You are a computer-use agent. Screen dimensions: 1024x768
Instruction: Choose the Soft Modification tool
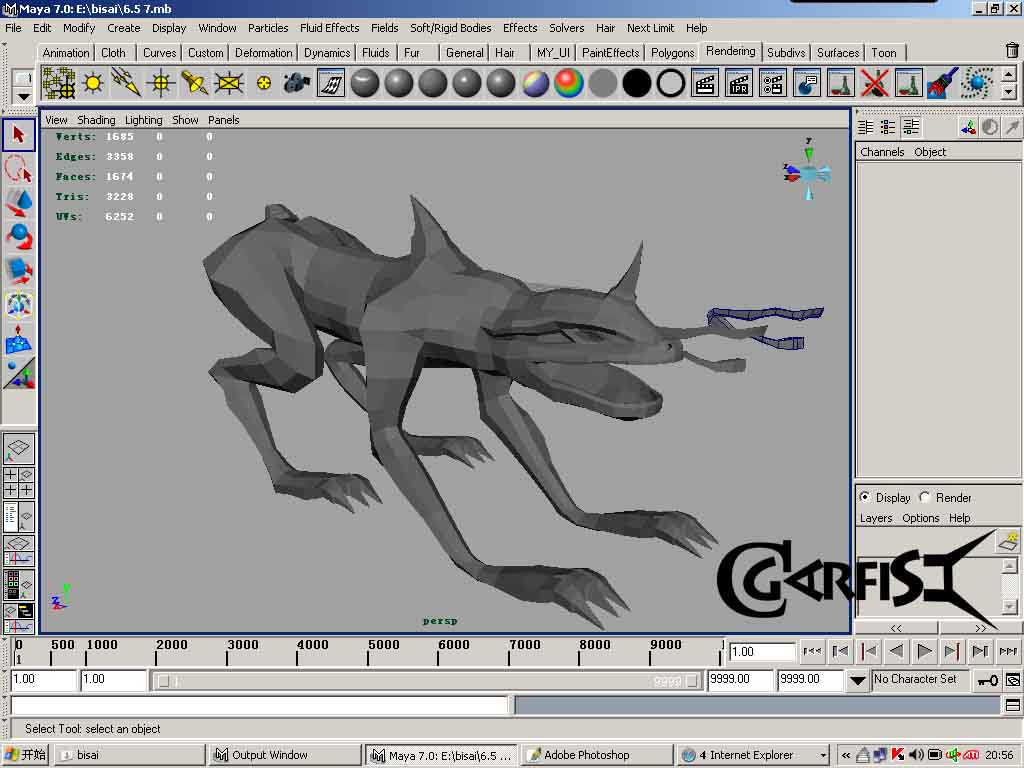pyautogui.click(x=18, y=338)
